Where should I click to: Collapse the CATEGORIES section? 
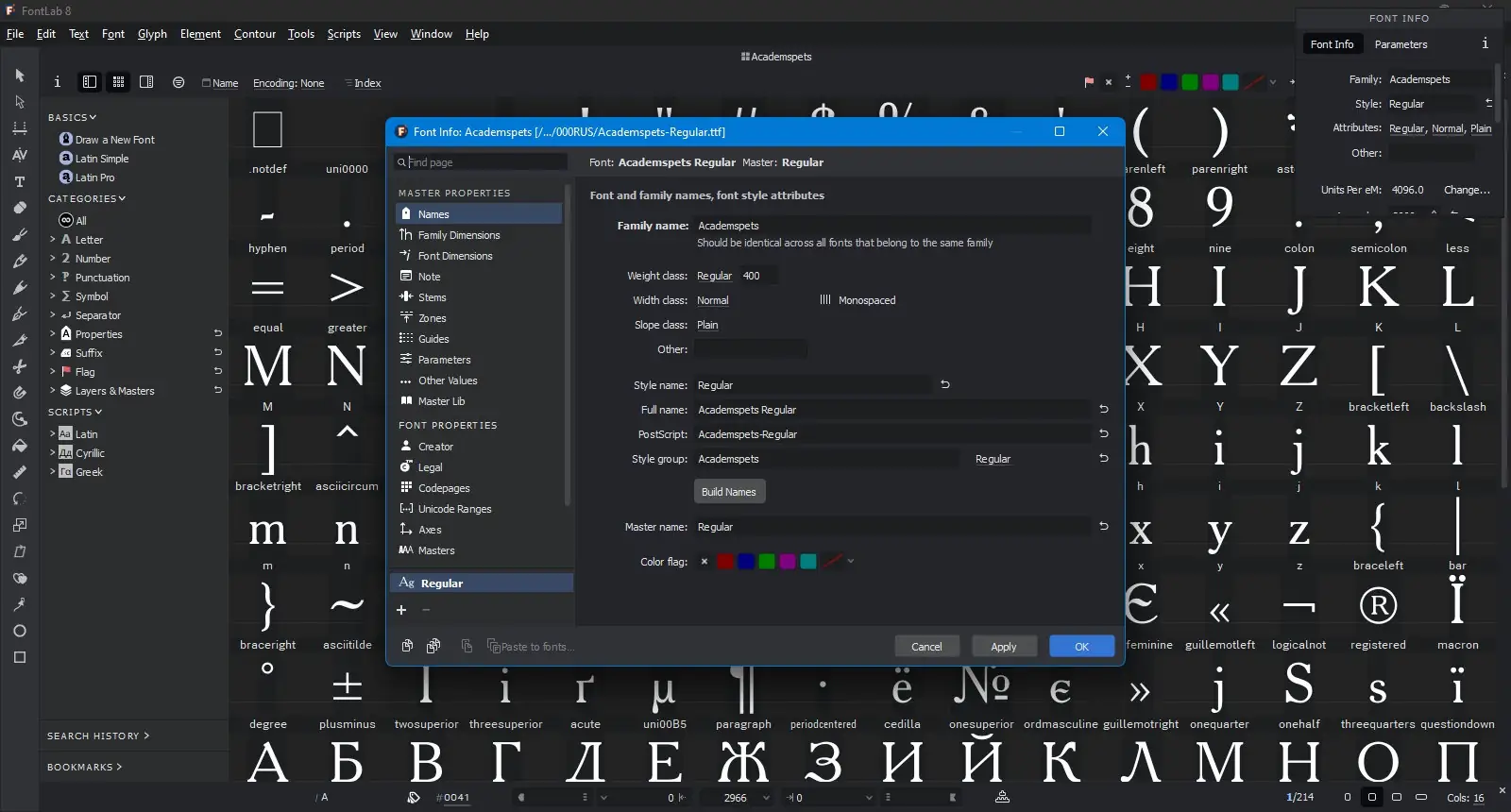[87, 198]
